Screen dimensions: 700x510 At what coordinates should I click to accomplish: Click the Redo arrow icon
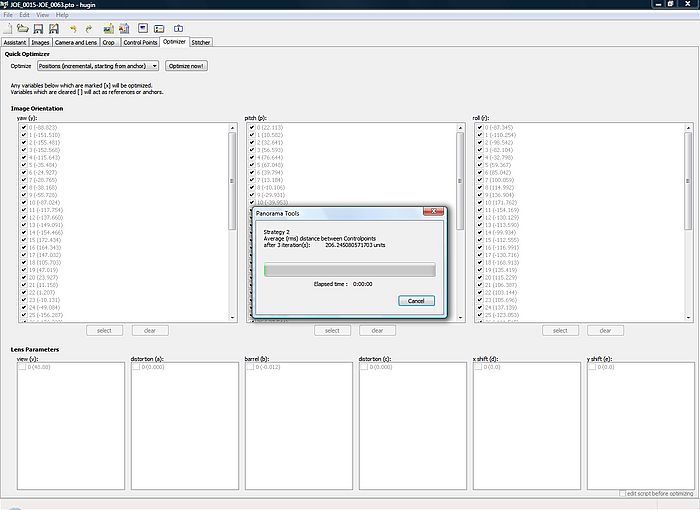[x=89, y=29]
